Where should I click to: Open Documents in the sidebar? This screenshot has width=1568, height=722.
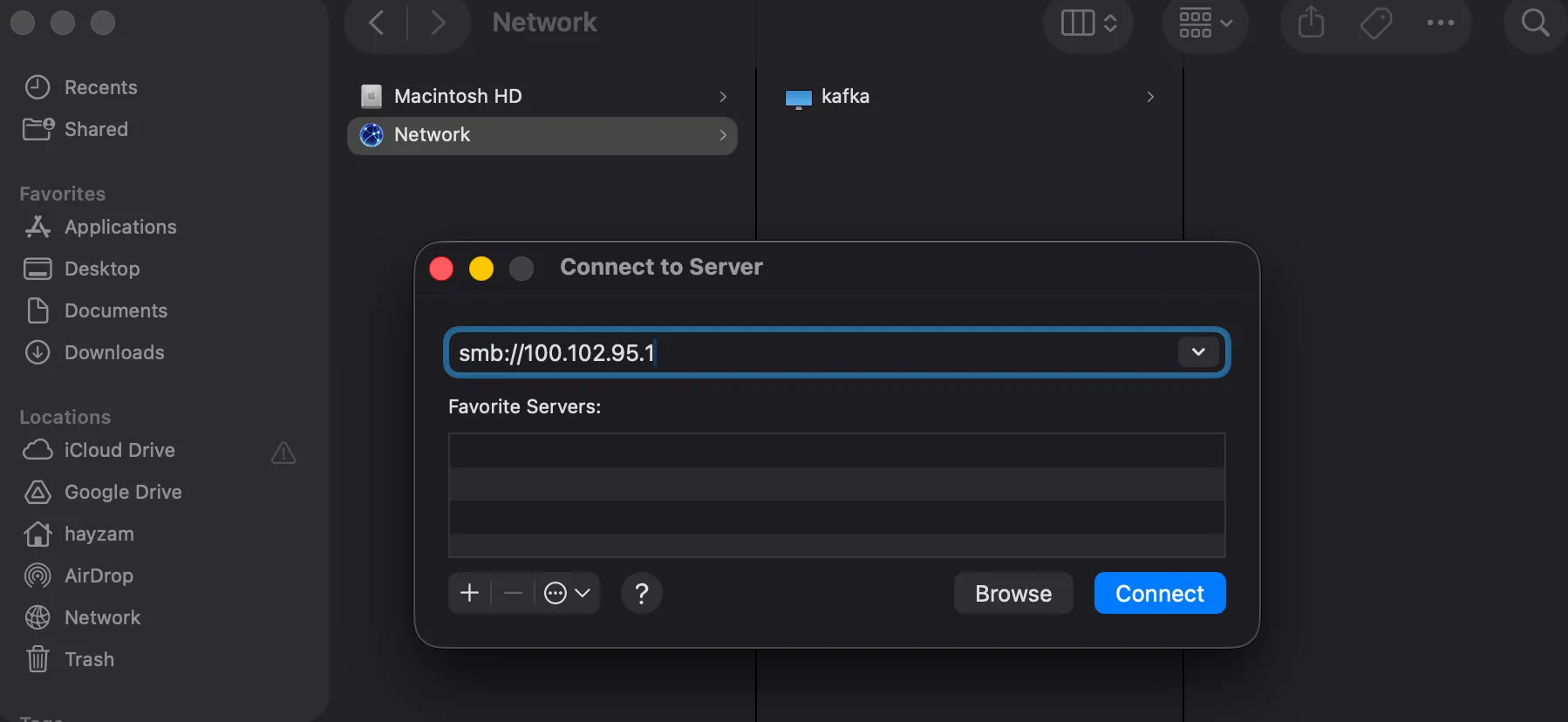pyautogui.click(x=95, y=310)
